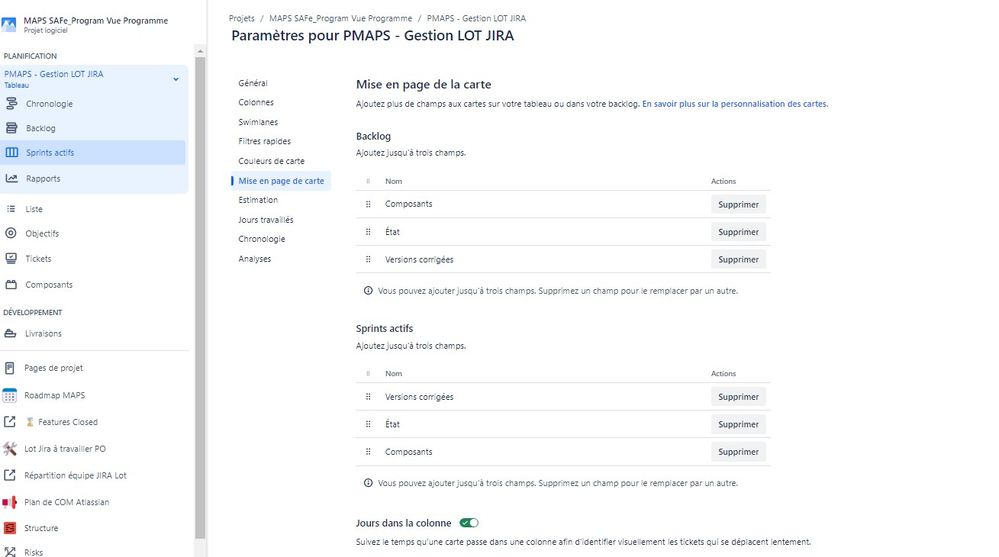This screenshot has height=557, width=999.
Task: Toggle the Jours dans la colonne switch
Action: [x=469, y=522]
